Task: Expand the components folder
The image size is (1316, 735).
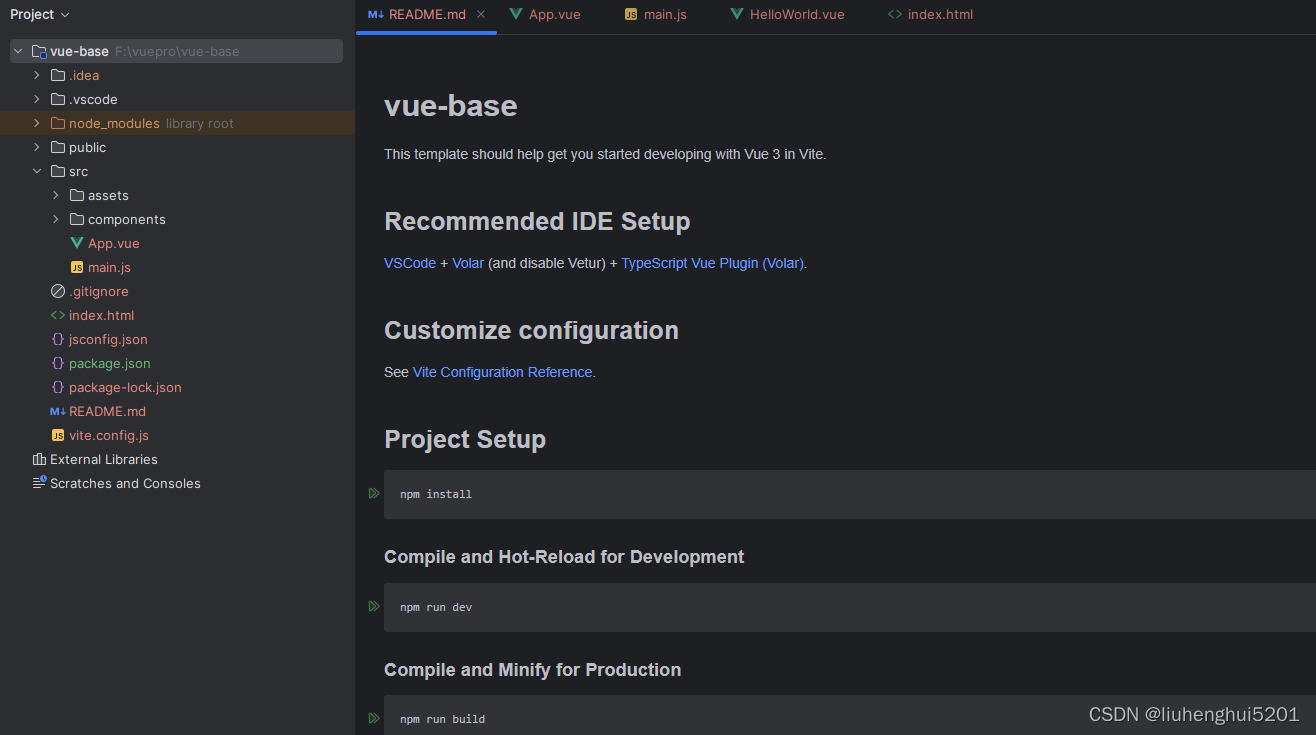Action: [56, 219]
